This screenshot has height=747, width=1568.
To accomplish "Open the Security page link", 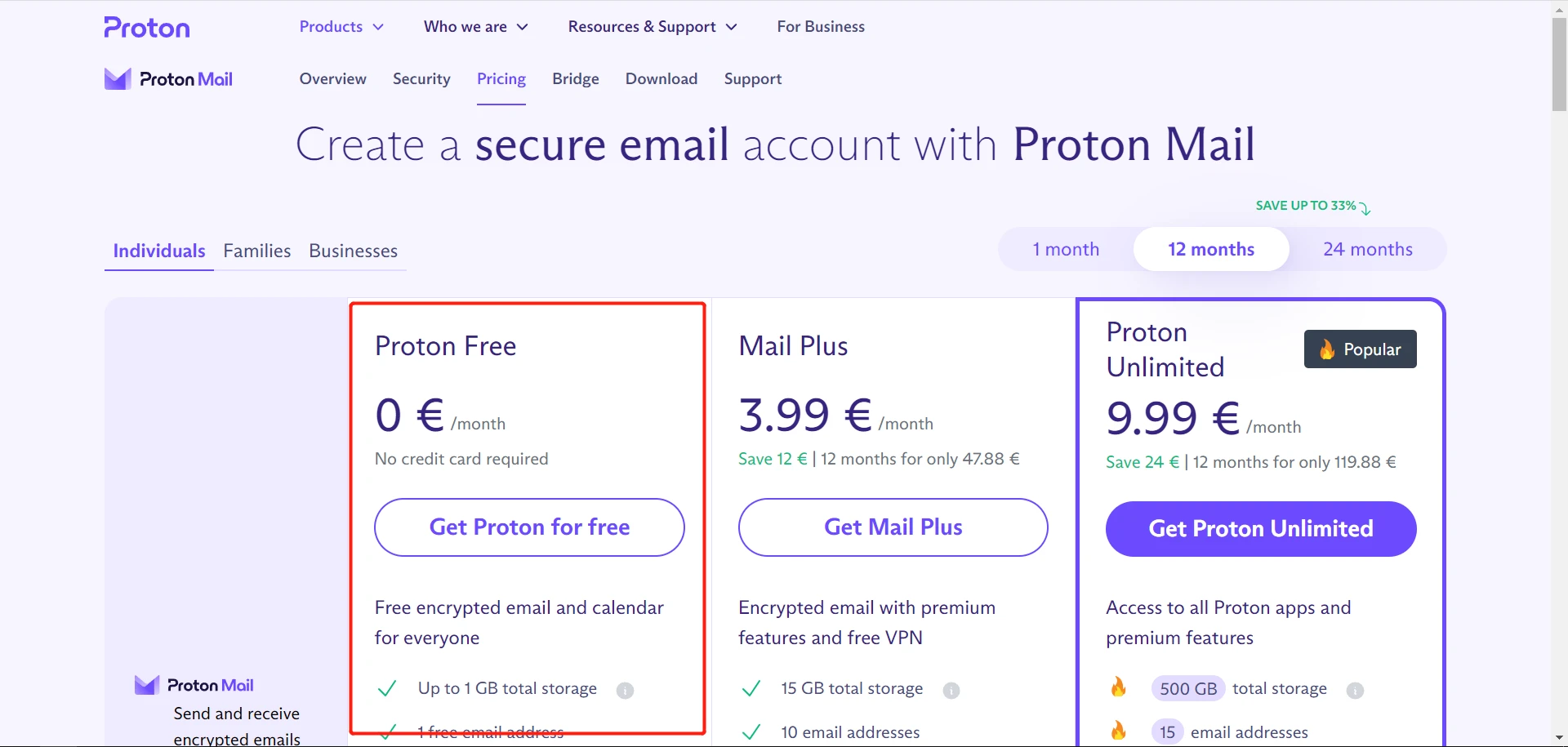I will 421,79.
